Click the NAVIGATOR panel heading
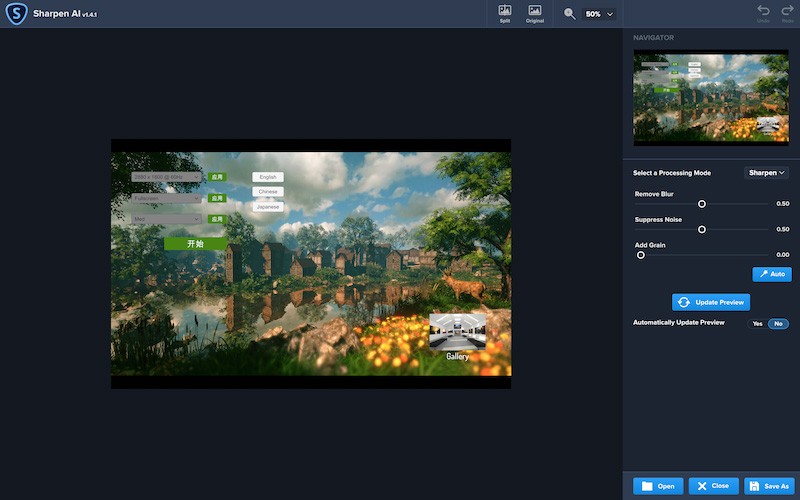The width and height of the screenshot is (800, 500). click(x=654, y=38)
